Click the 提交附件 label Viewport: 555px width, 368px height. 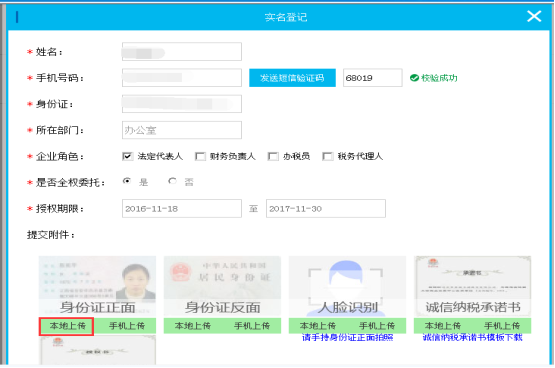(x=51, y=235)
